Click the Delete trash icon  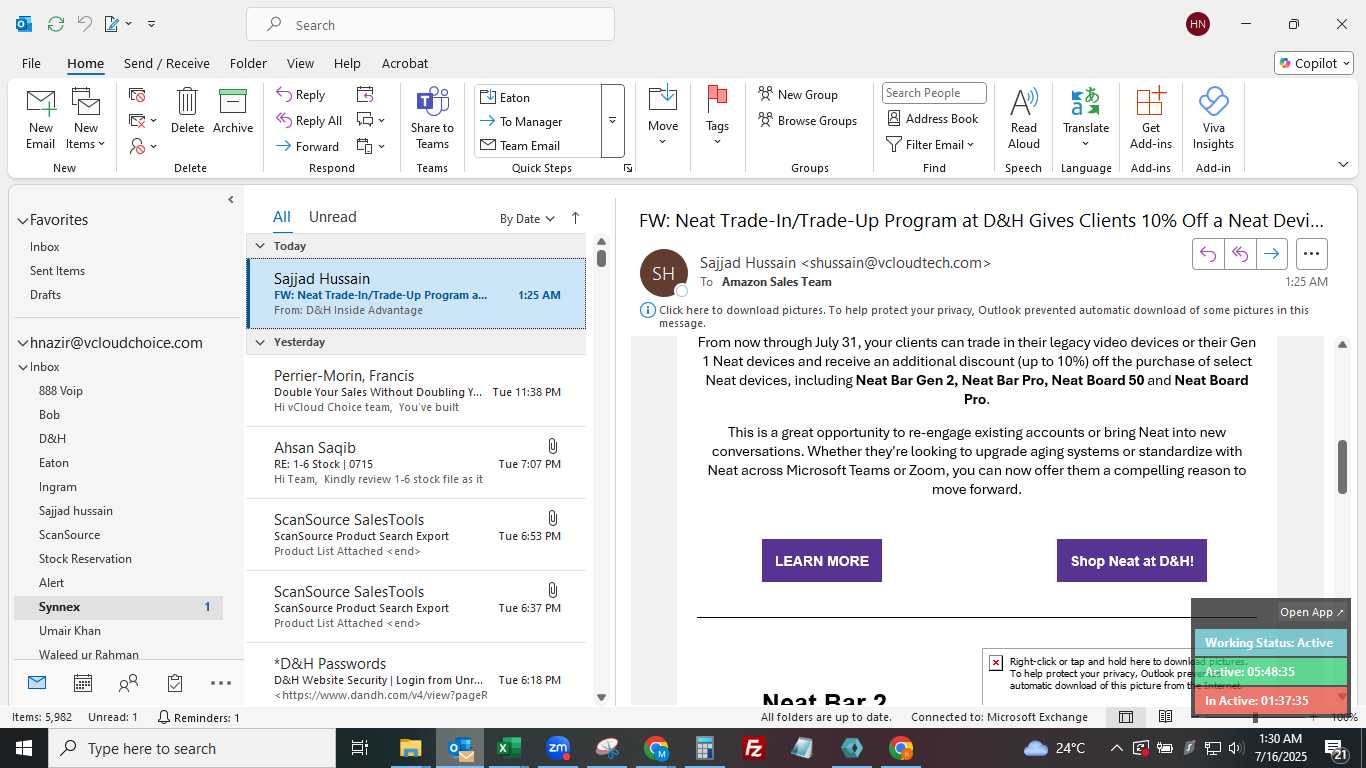[x=187, y=111]
